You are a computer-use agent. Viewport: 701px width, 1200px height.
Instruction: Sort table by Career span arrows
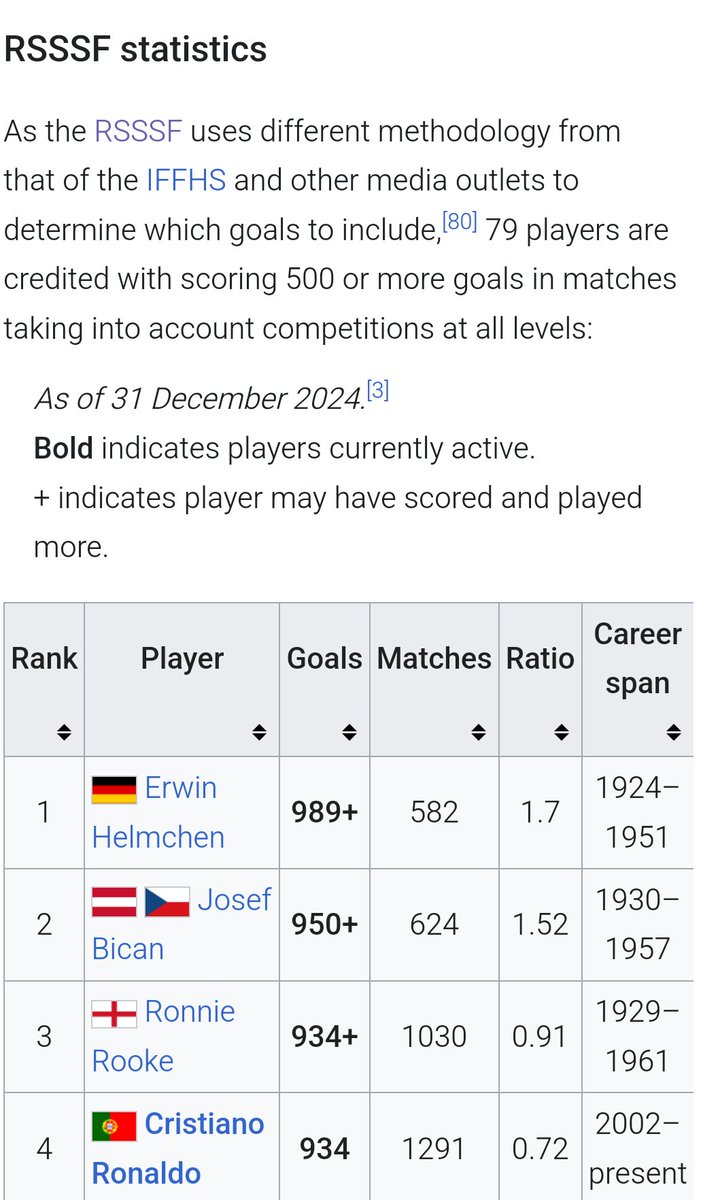click(673, 733)
